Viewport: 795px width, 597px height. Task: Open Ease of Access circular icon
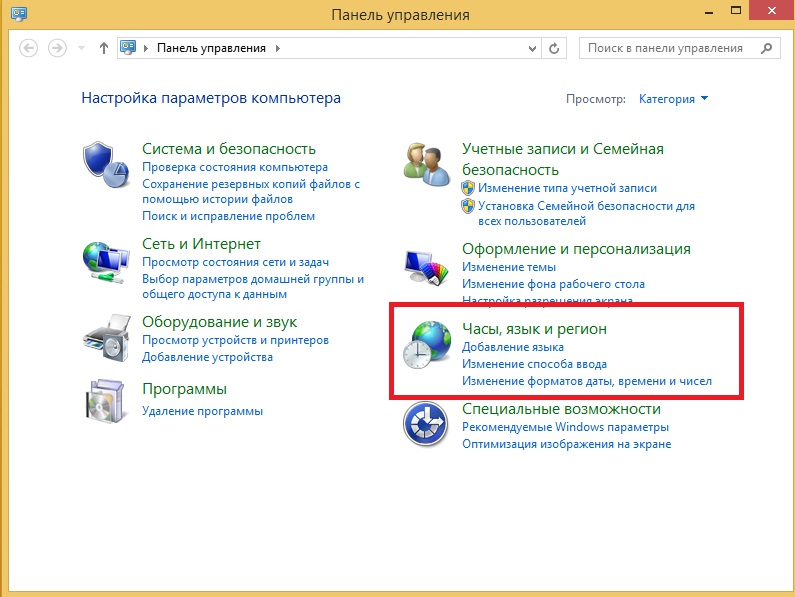click(425, 424)
